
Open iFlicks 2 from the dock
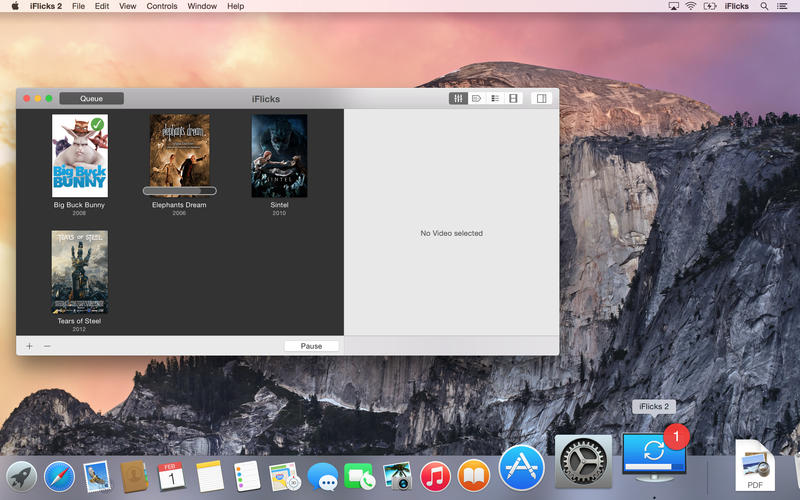(x=654, y=452)
